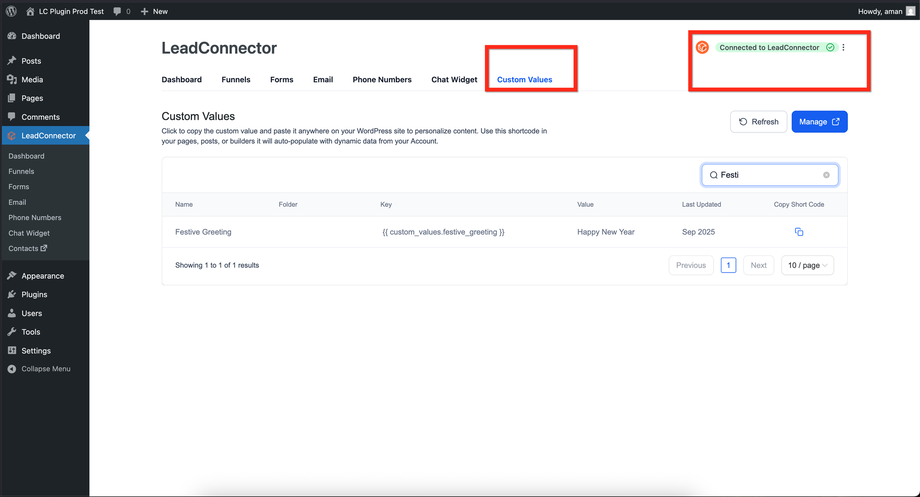Click the search magnifier icon

[713, 175]
